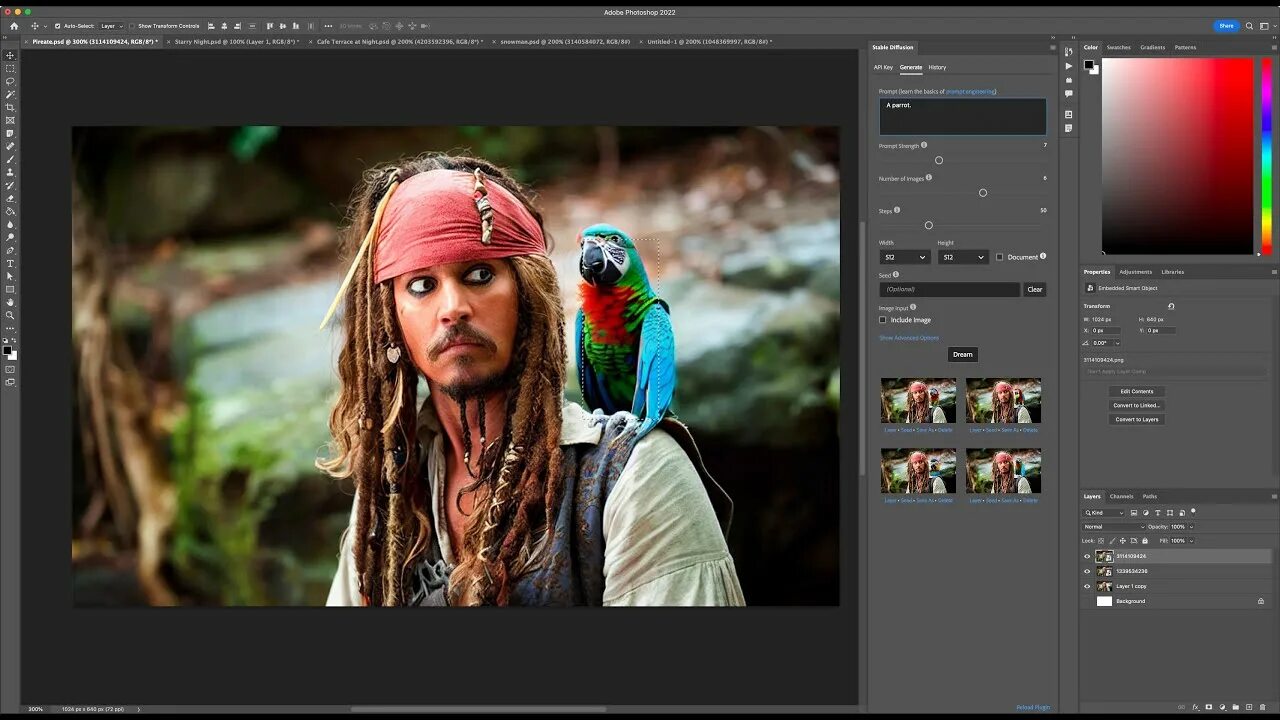Open the Swatches tab
Screen dimensions: 1280x720
pos(1119,47)
